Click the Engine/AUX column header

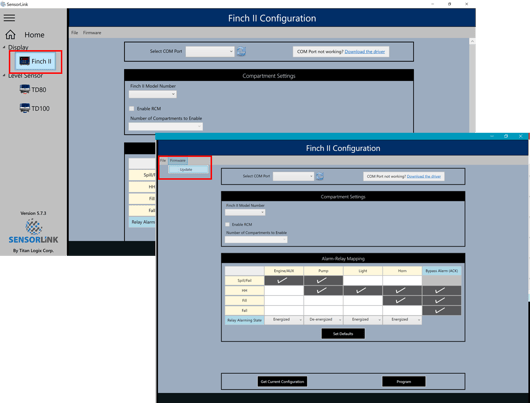[284, 271]
